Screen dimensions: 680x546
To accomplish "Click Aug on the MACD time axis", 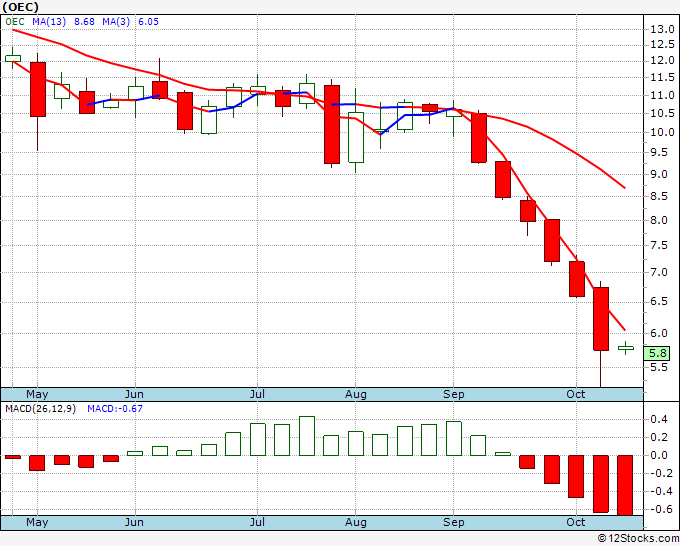I will pyautogui.click(x=356, y=522).
